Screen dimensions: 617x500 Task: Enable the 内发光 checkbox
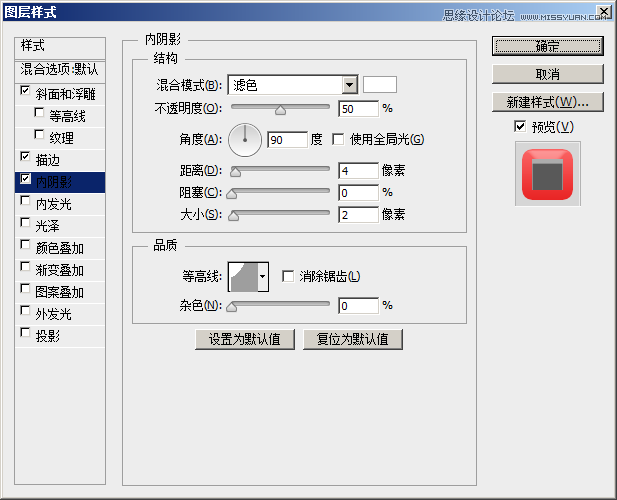[x=25, y=201]
